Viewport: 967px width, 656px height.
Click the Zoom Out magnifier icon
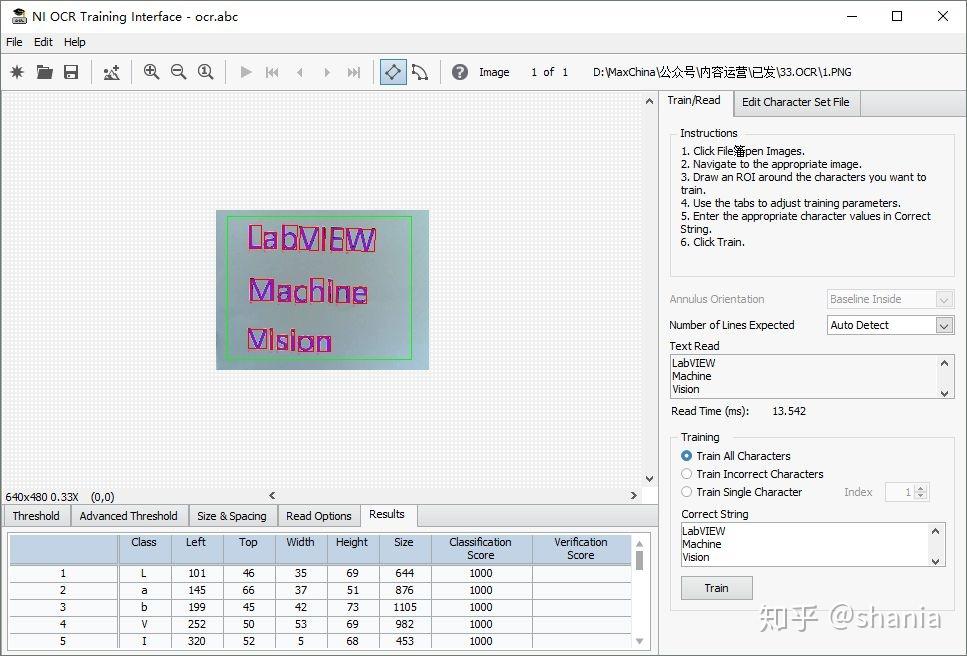click(x=176, y=72)
